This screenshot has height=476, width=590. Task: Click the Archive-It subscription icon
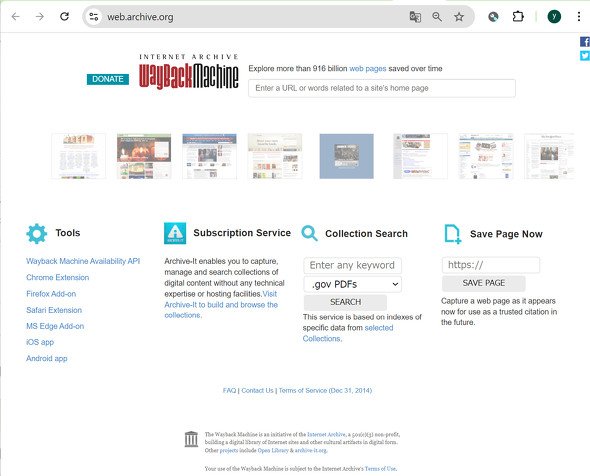(x=175, y=233)
